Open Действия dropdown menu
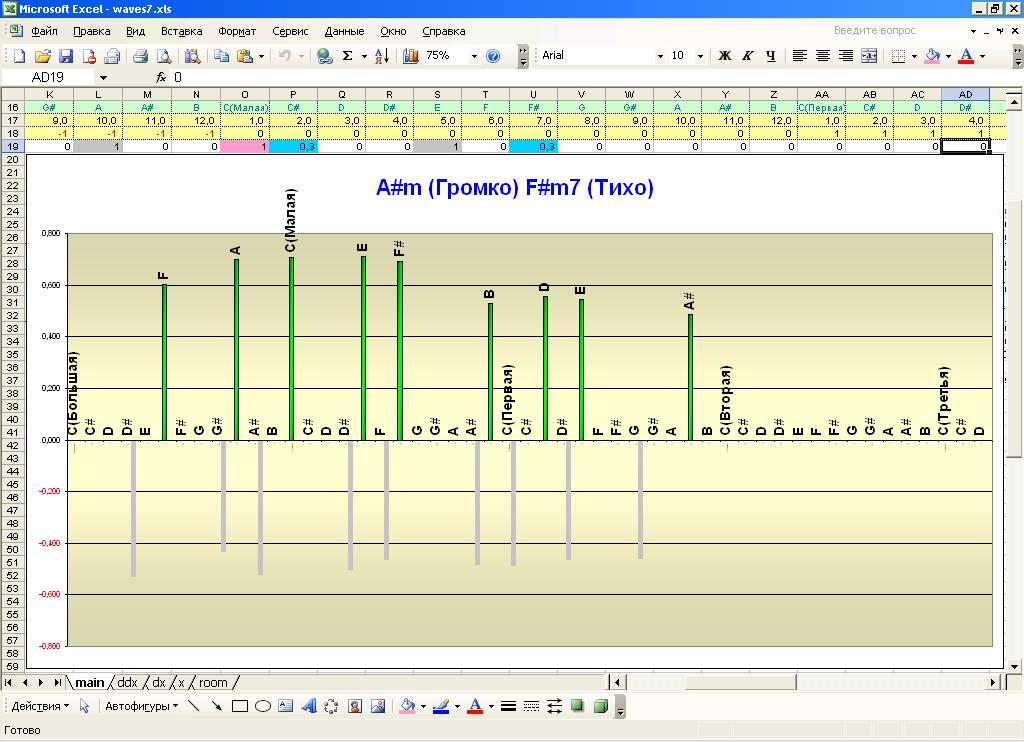The image size is (1024, 742). (40, 706)
